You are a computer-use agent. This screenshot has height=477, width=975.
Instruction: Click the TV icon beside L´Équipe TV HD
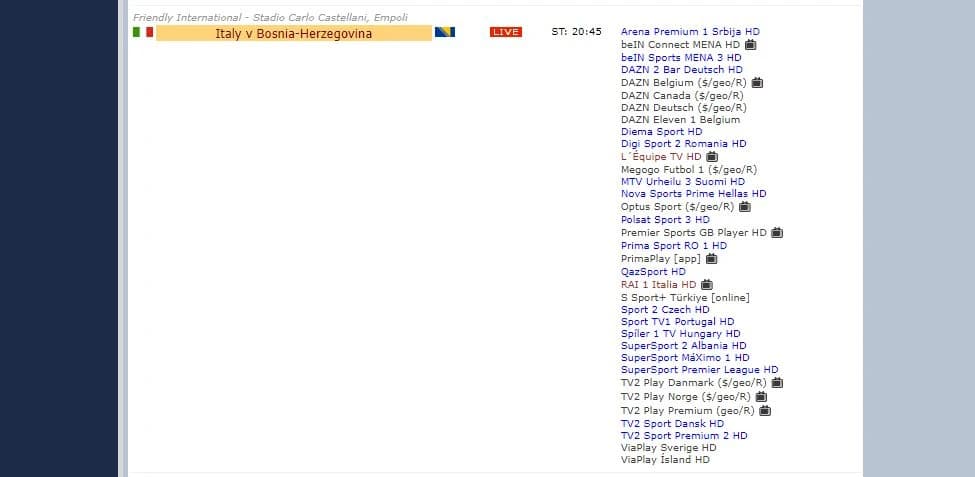(712, 157)
